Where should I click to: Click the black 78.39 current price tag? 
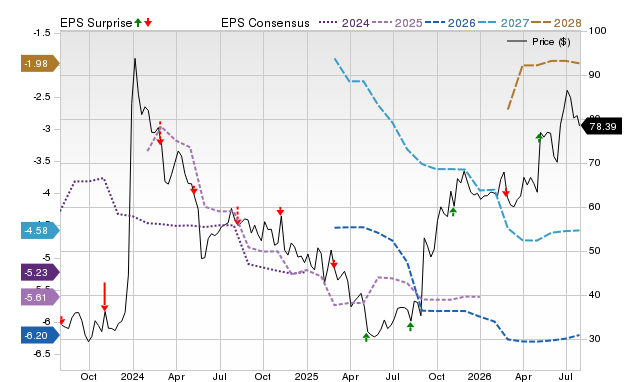[601, 127]
